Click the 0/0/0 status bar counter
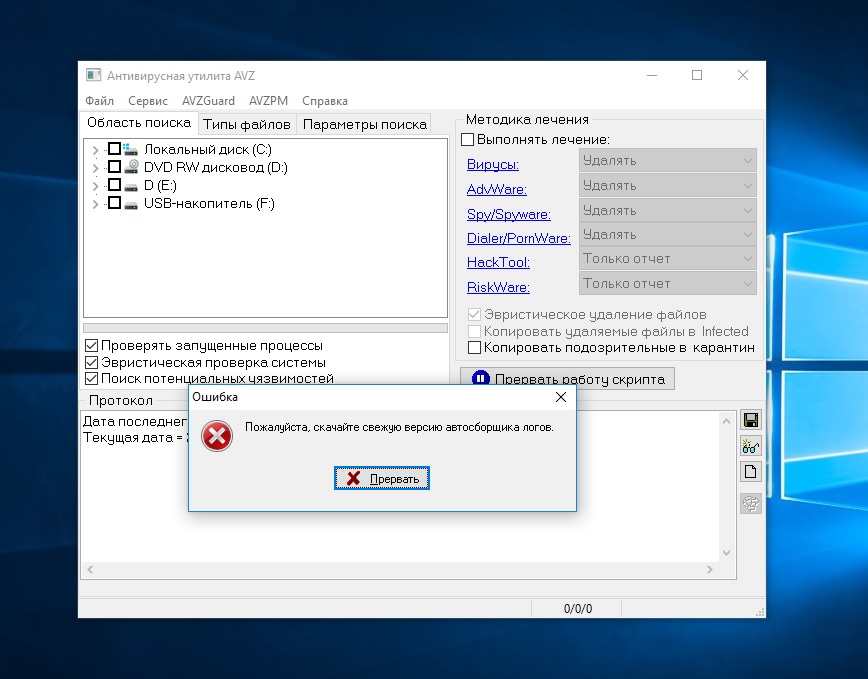The width and height of the screenshot is (868, 679). (577, 609)
